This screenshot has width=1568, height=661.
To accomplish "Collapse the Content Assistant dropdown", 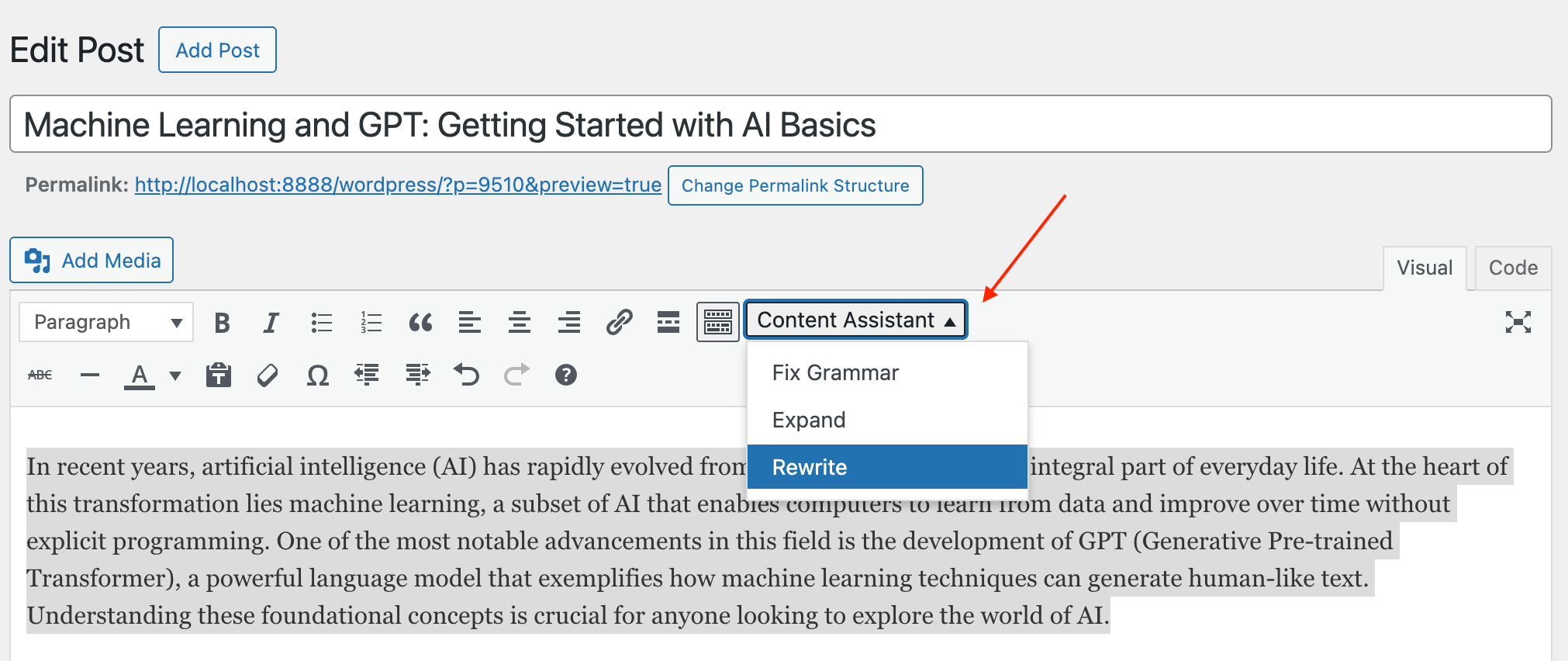I will (855, 320).
